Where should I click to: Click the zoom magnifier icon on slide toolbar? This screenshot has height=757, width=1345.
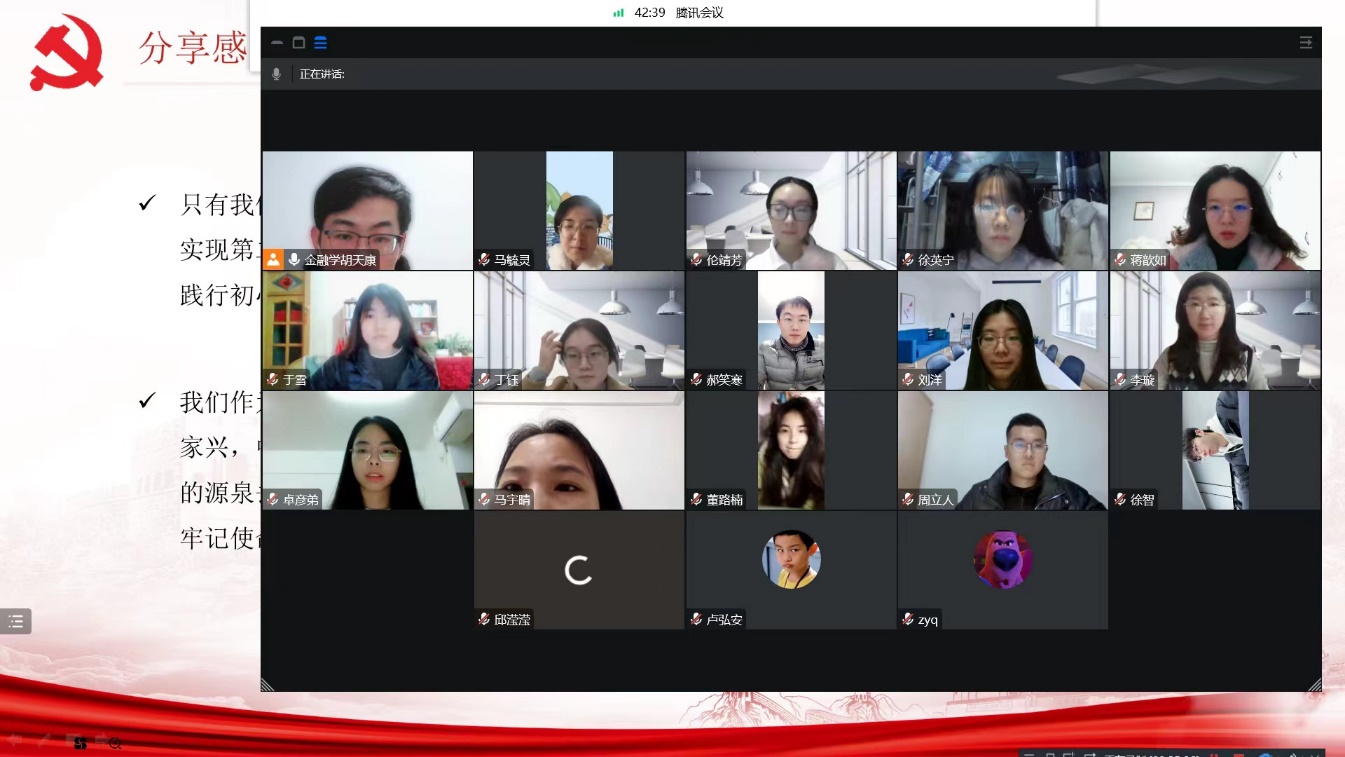(115, 743)
